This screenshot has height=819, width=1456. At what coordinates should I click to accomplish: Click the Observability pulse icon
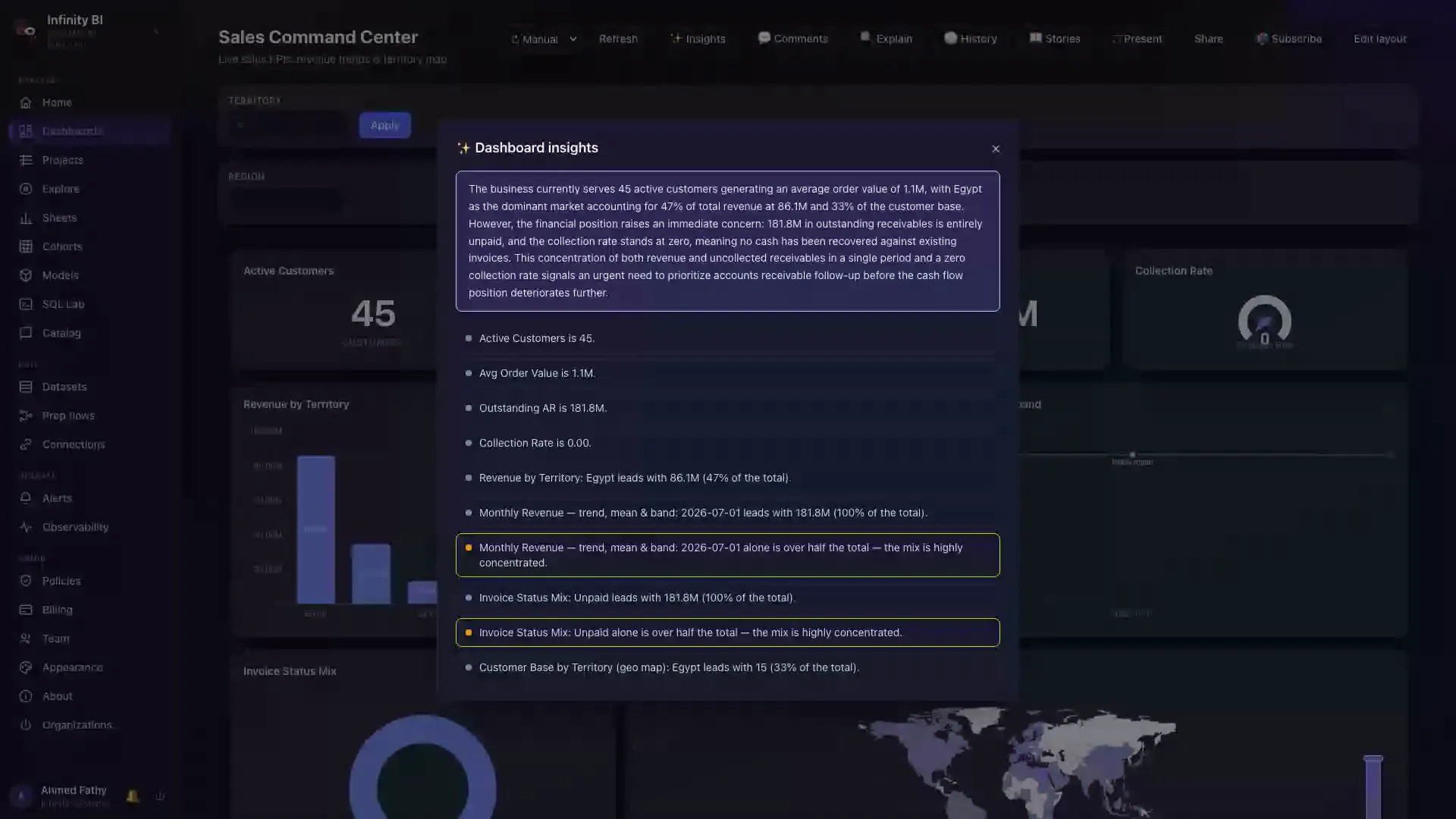coord(26,527)
